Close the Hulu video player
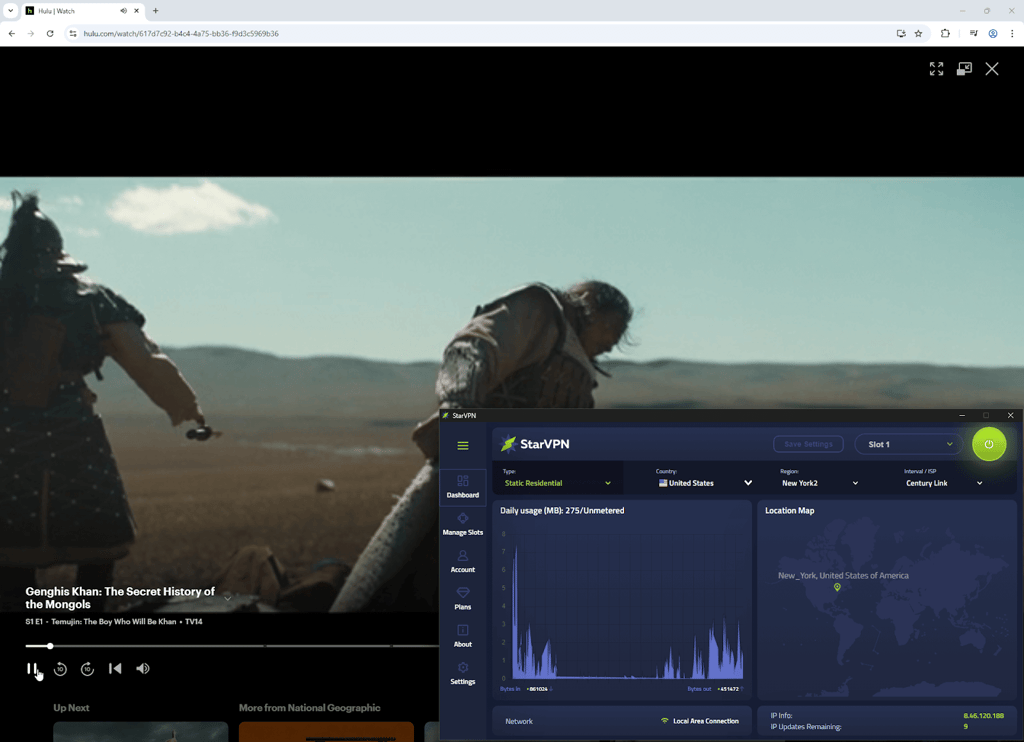This screenshot has height=742, width=1024. 992,69
